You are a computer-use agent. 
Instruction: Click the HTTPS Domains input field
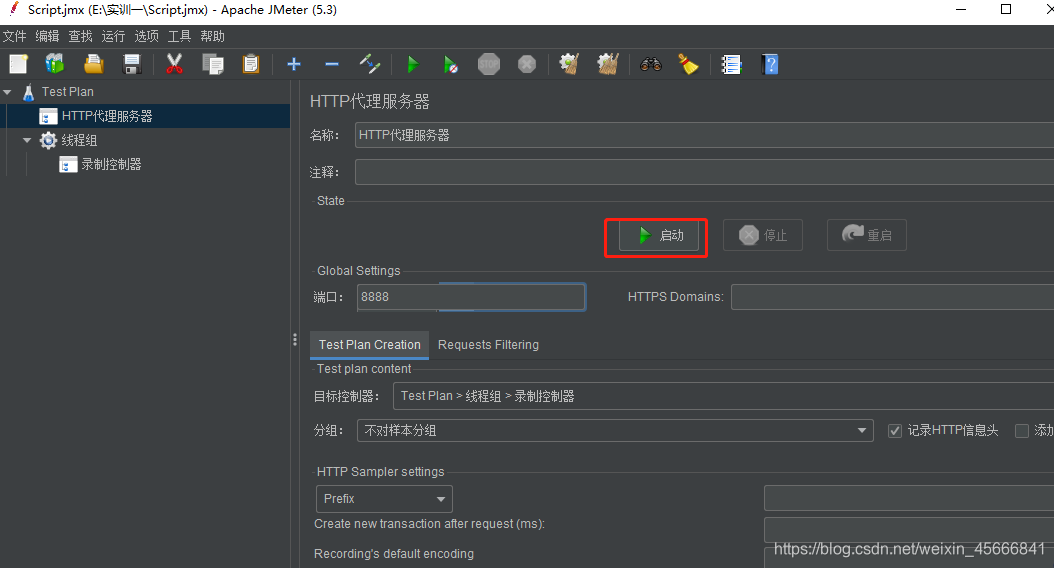[x=893, y=296]
